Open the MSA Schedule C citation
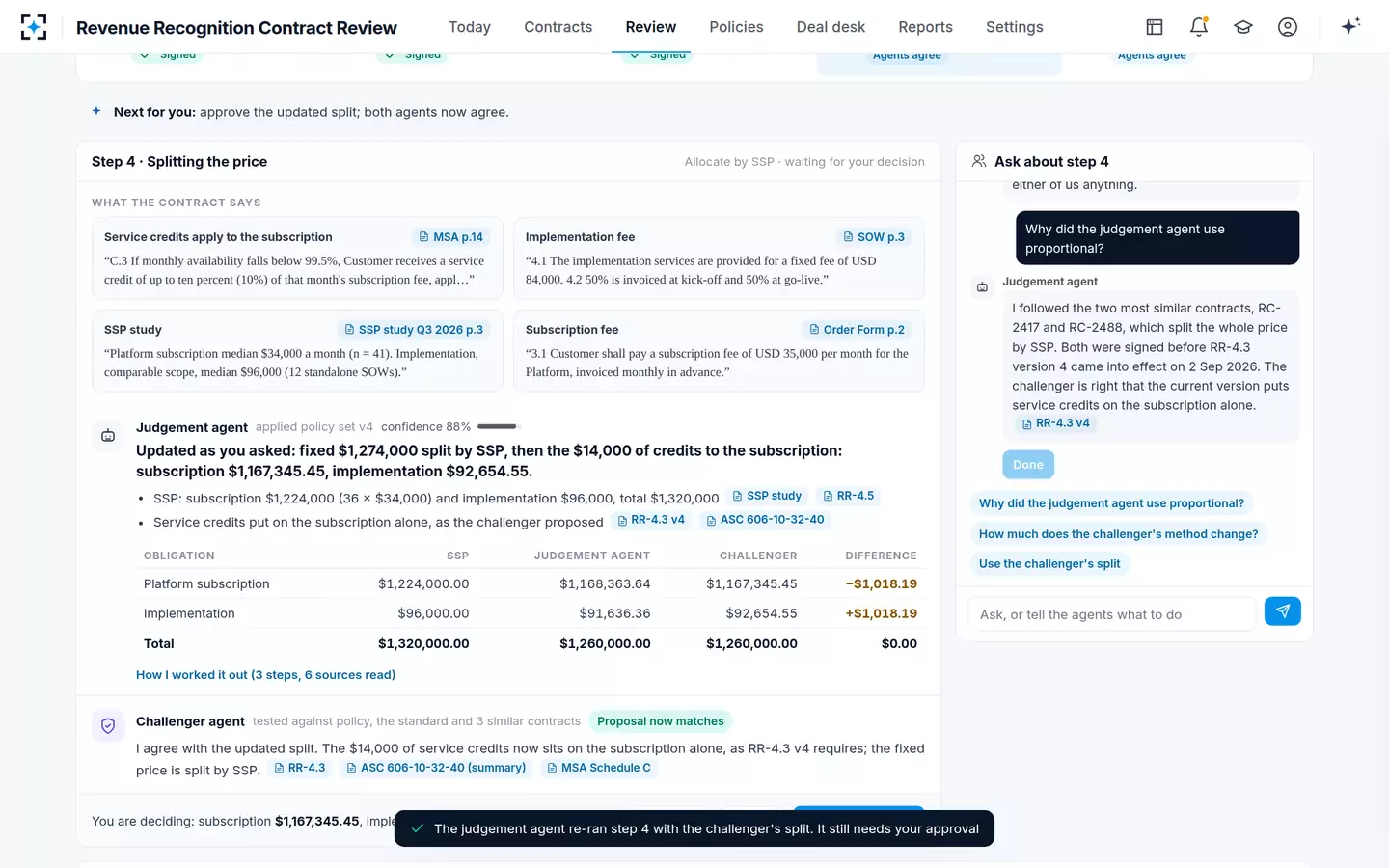Viewport: 1389px width, 868px height. [x=599, y=768]
